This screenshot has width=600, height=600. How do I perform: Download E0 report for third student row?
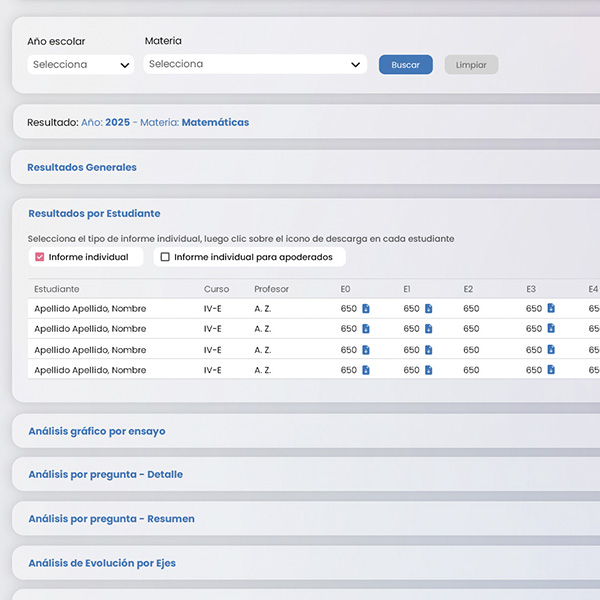point(366,350)
